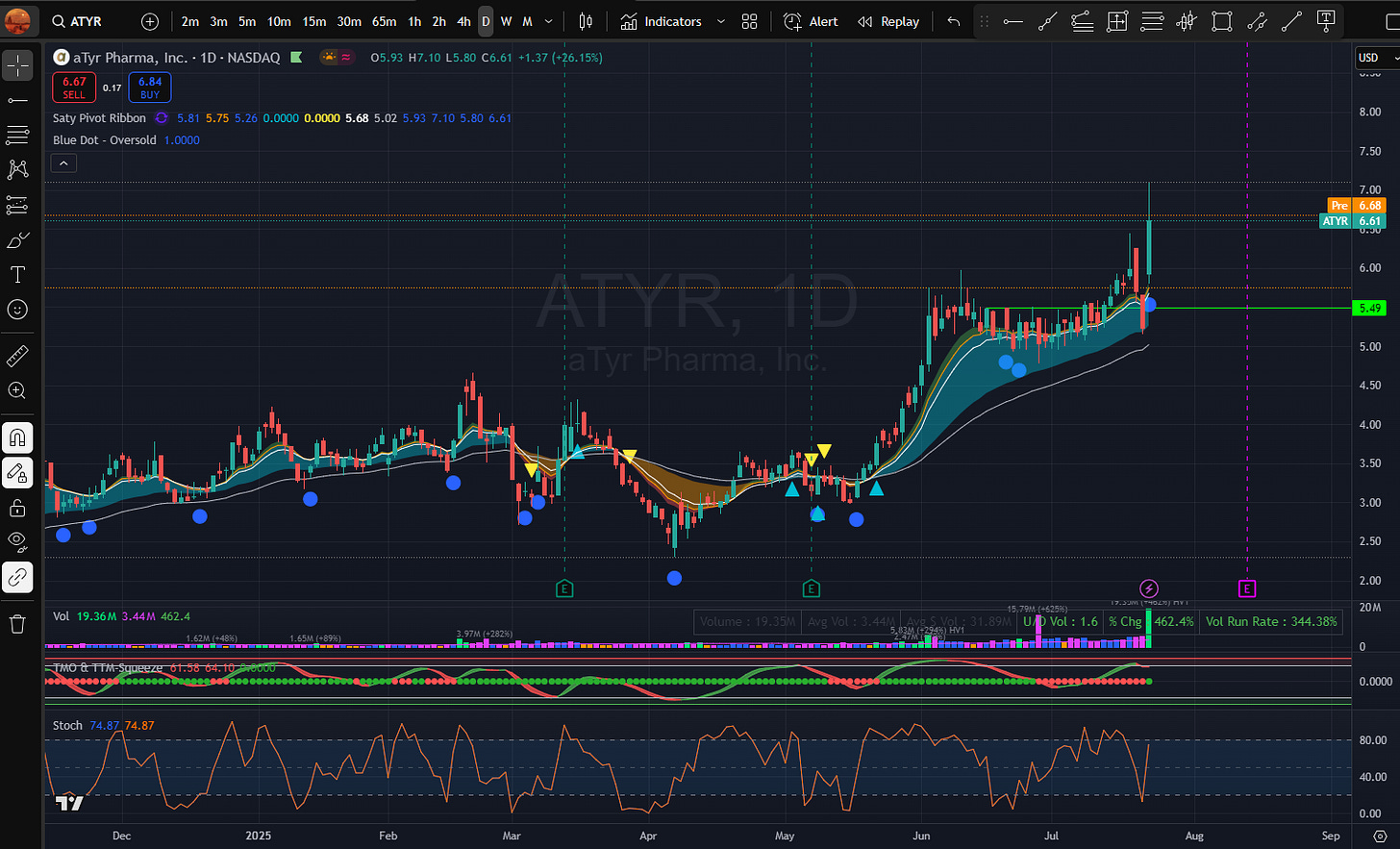Image resolution: width=1400 pixels, height=849 pixels.
Task: Grab the favorites toolbar drag handle
Action: [x=984, y=21]
